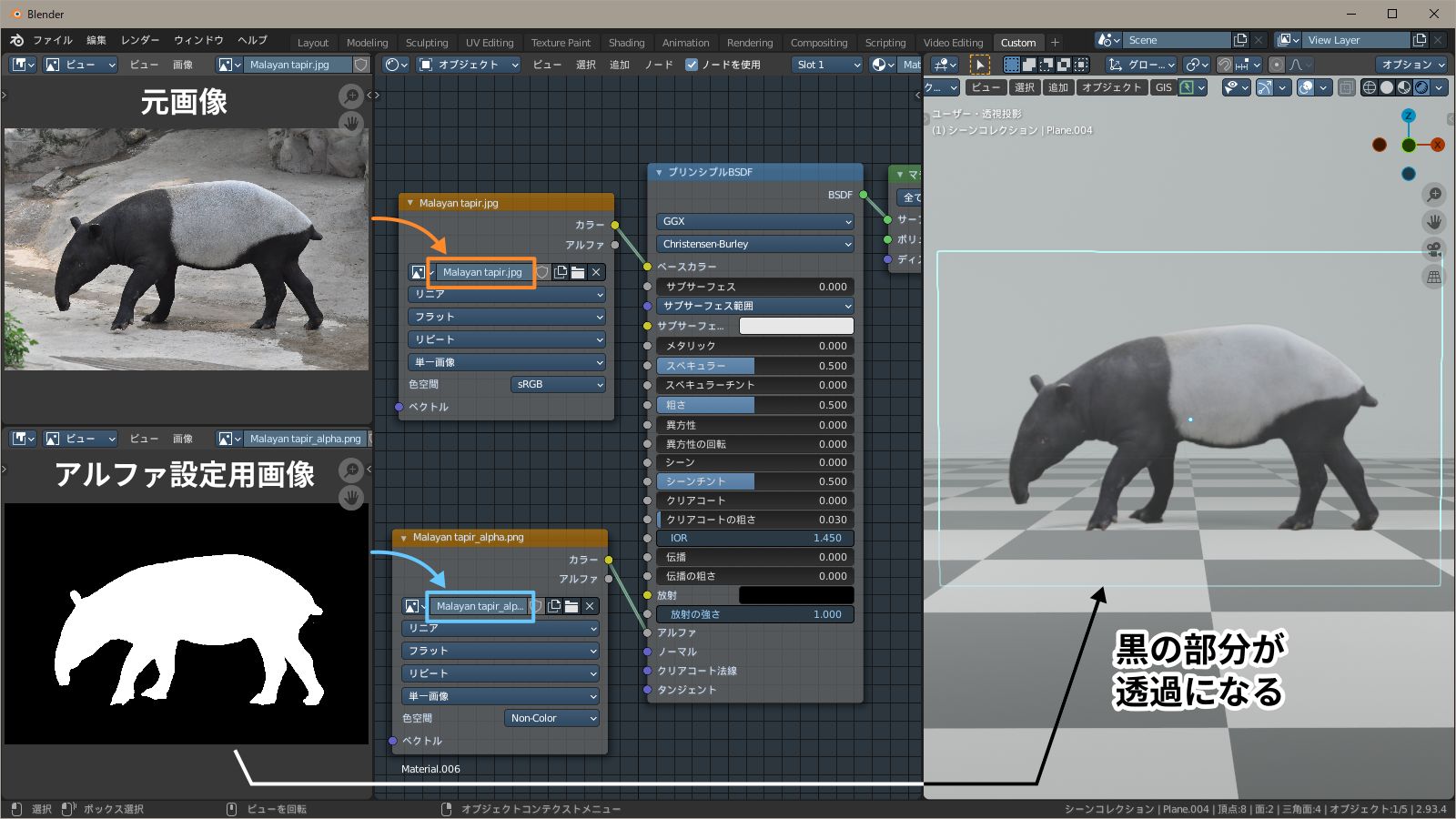This screenshot has height=819, width=1456.
Task: Click the new view layer icon beside View Layer
Action: 1420,40
